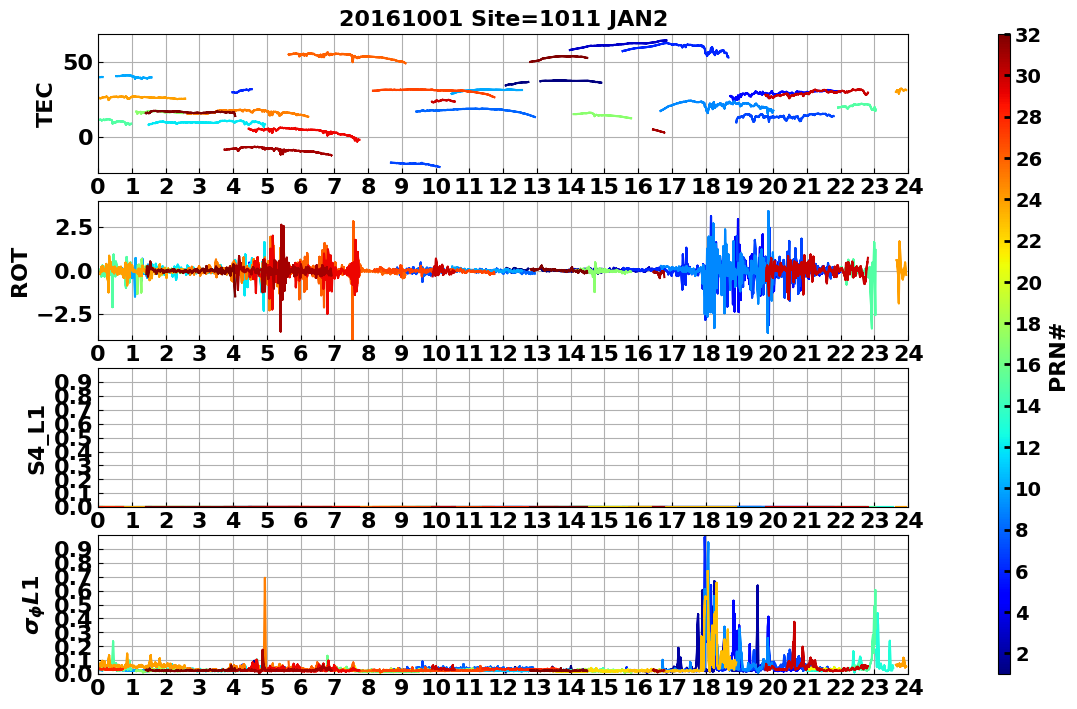1077x709 pixels.
Task: Click the dark red top of the PRN colorbar
Action: 1004,41
